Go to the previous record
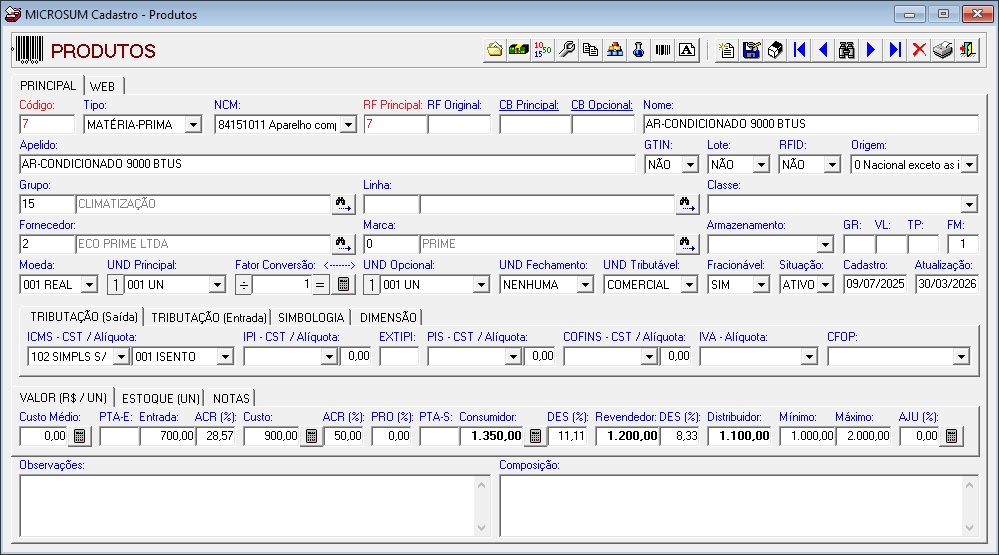 point(823,50)
